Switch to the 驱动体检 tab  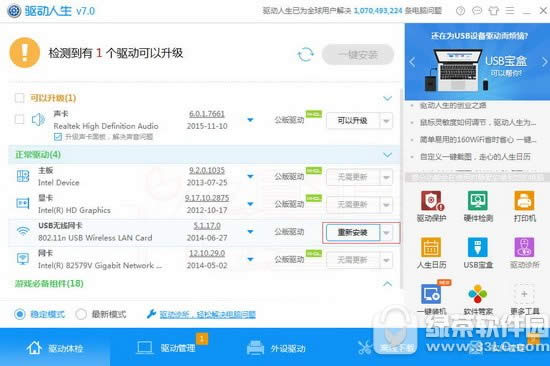coord(55,348)
